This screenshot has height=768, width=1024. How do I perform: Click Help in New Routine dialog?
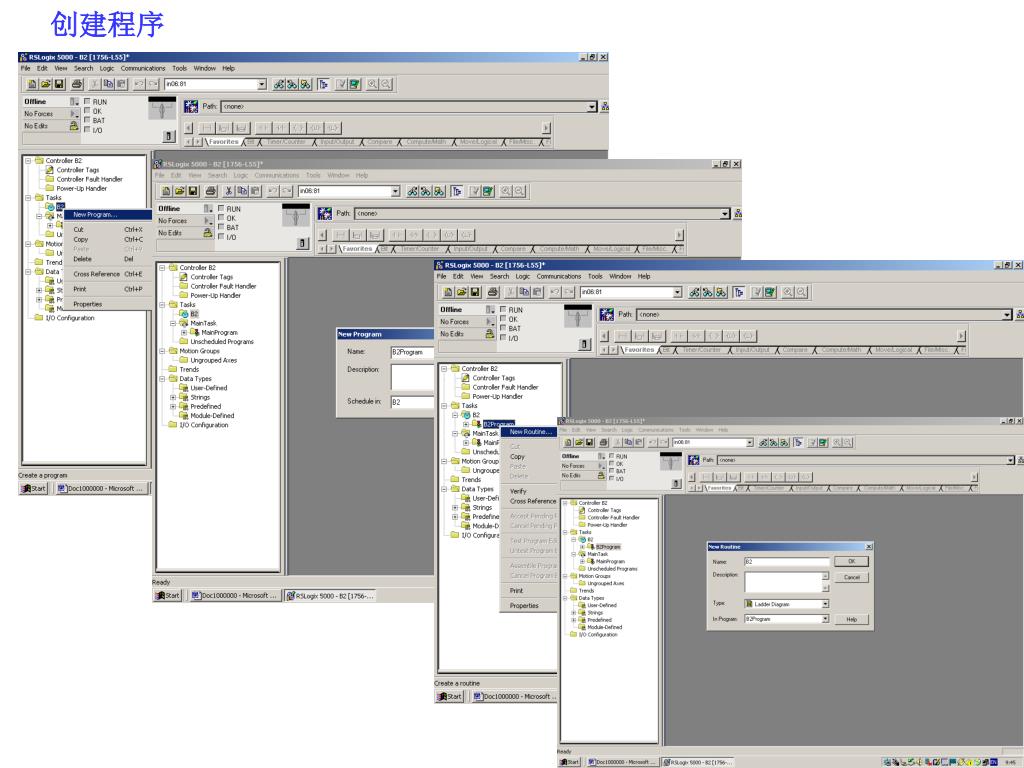[x=852, y=619]
